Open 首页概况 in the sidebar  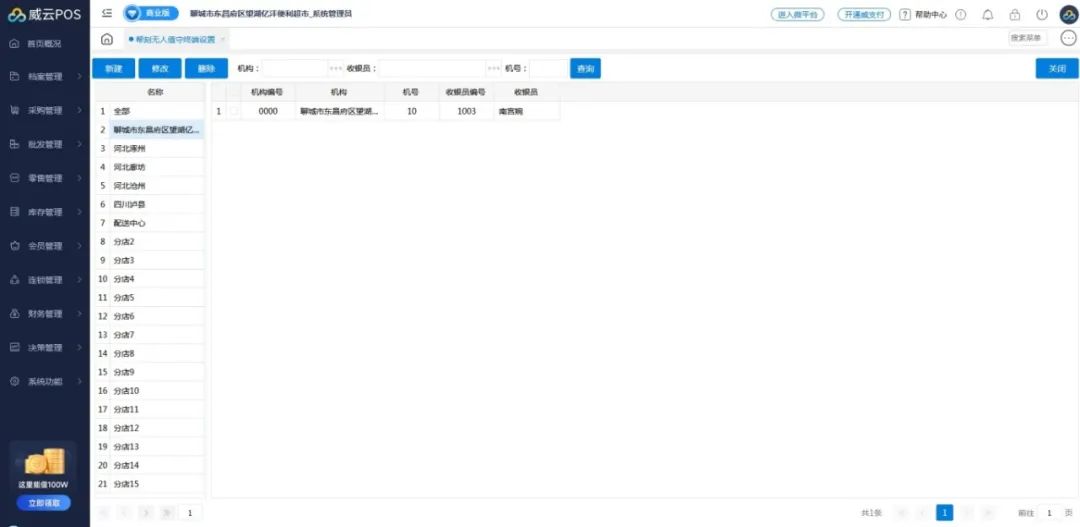[44, 44]
